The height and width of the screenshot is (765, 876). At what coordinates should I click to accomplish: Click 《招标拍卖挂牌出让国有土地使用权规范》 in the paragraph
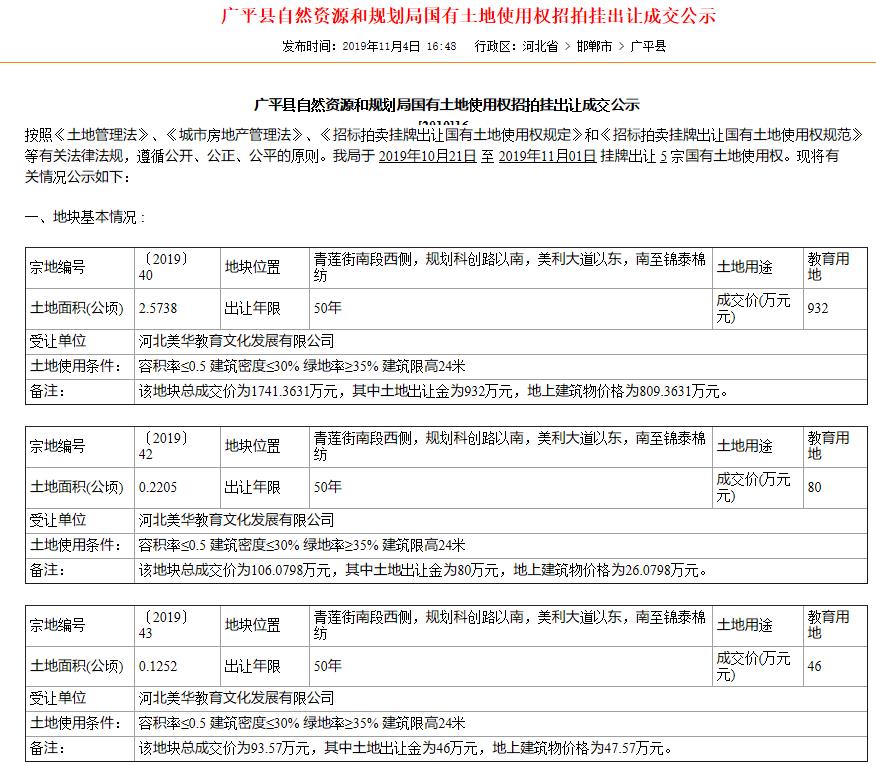click(732, 135)
